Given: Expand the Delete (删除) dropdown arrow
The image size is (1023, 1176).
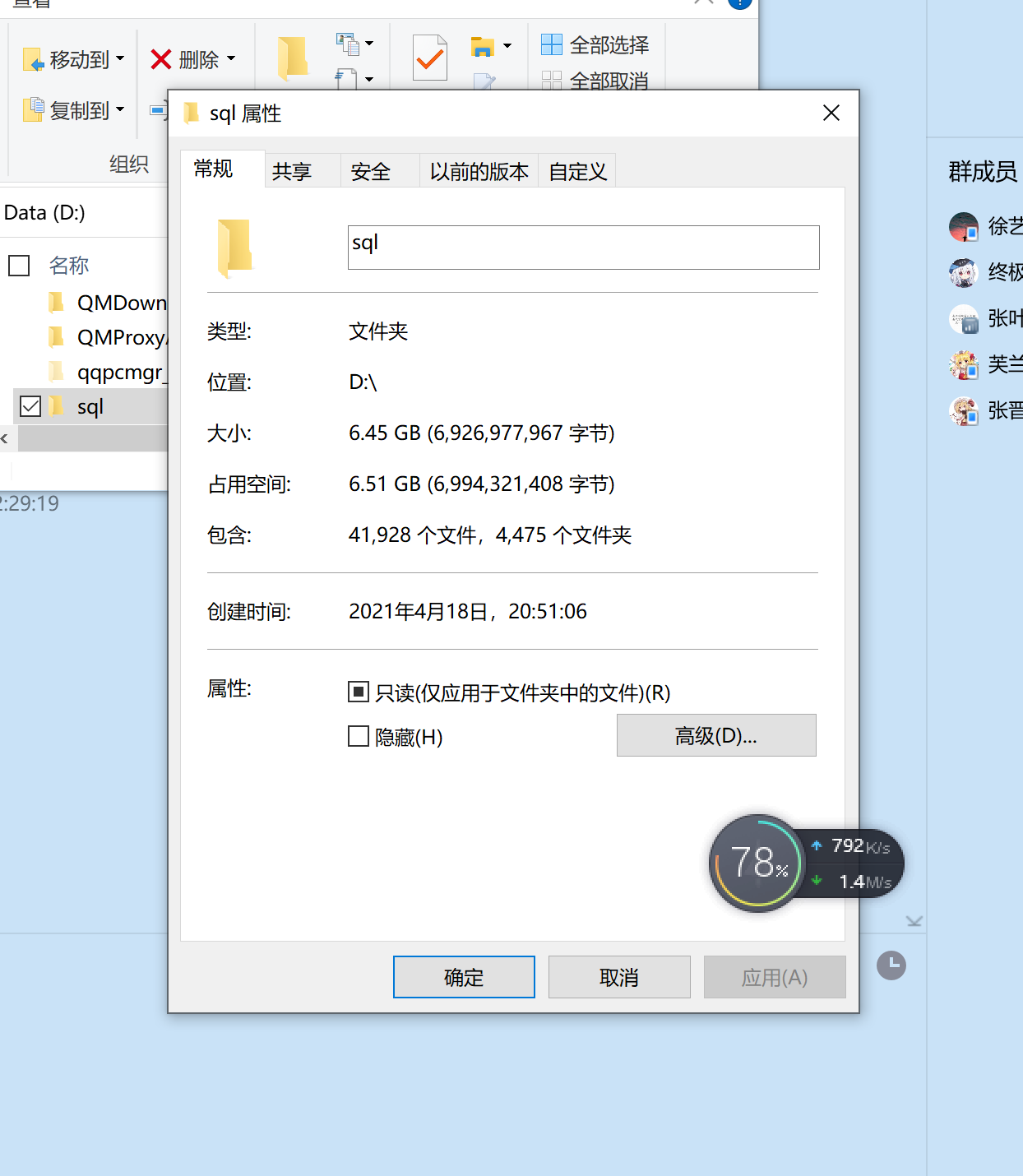Looking at the screenshot, I should tap(231, 58).
